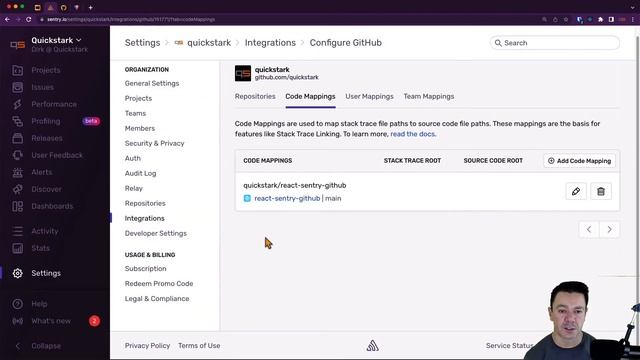Screen dimensions: 640x360
Task: Select Settings gear in sidebar
Action: click(18, 273)
